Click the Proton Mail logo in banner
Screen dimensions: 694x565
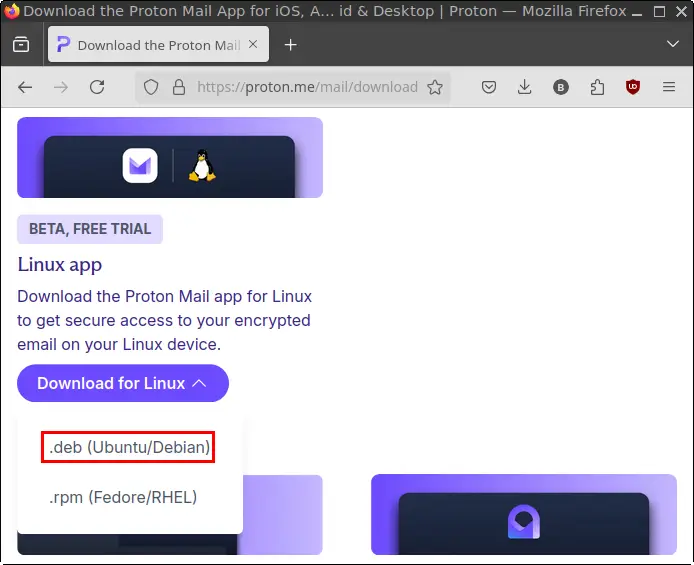tap(140, 165)
